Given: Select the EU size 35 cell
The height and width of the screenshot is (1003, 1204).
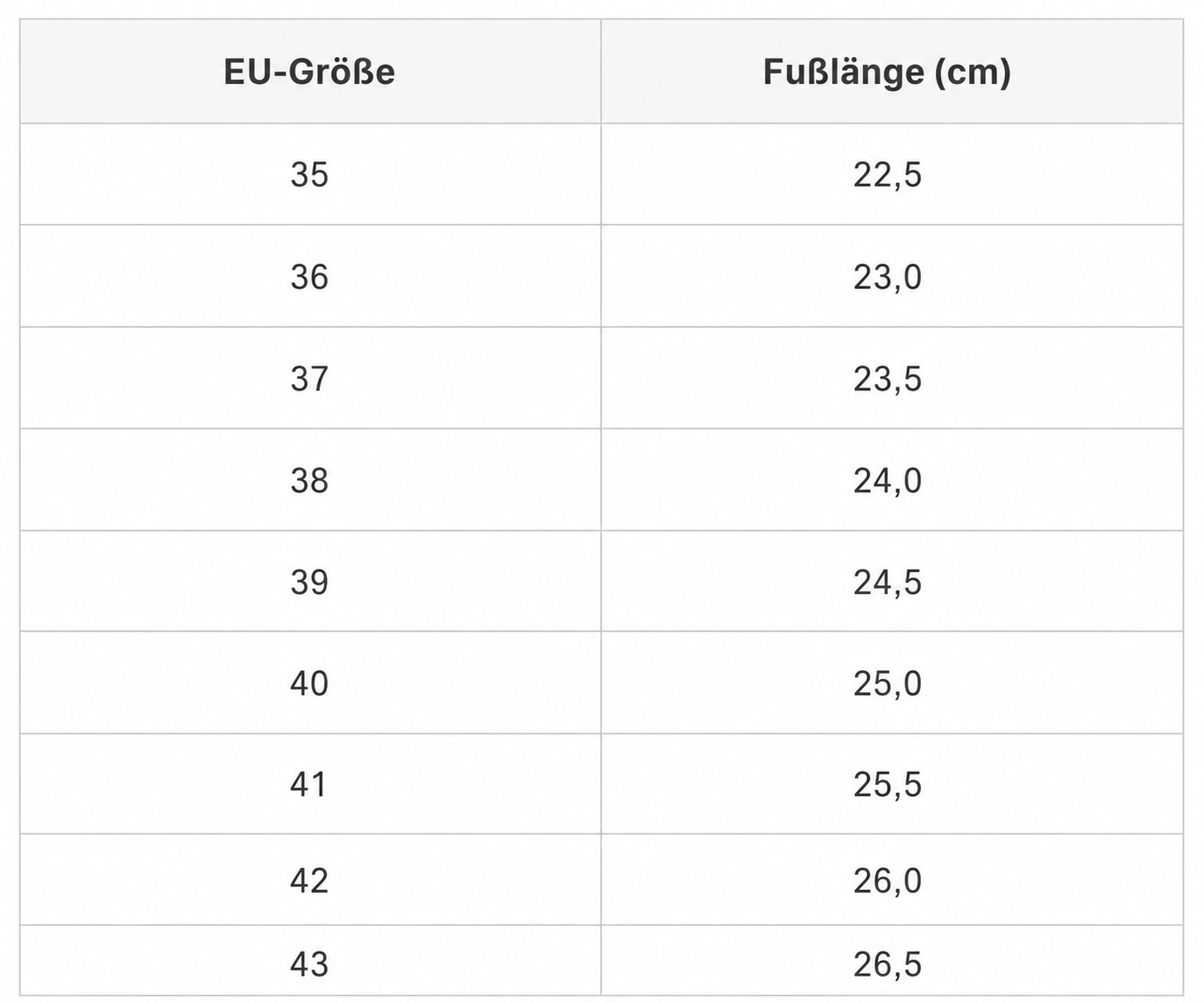Looking at the screenshot, I should (x=309, y=174).
